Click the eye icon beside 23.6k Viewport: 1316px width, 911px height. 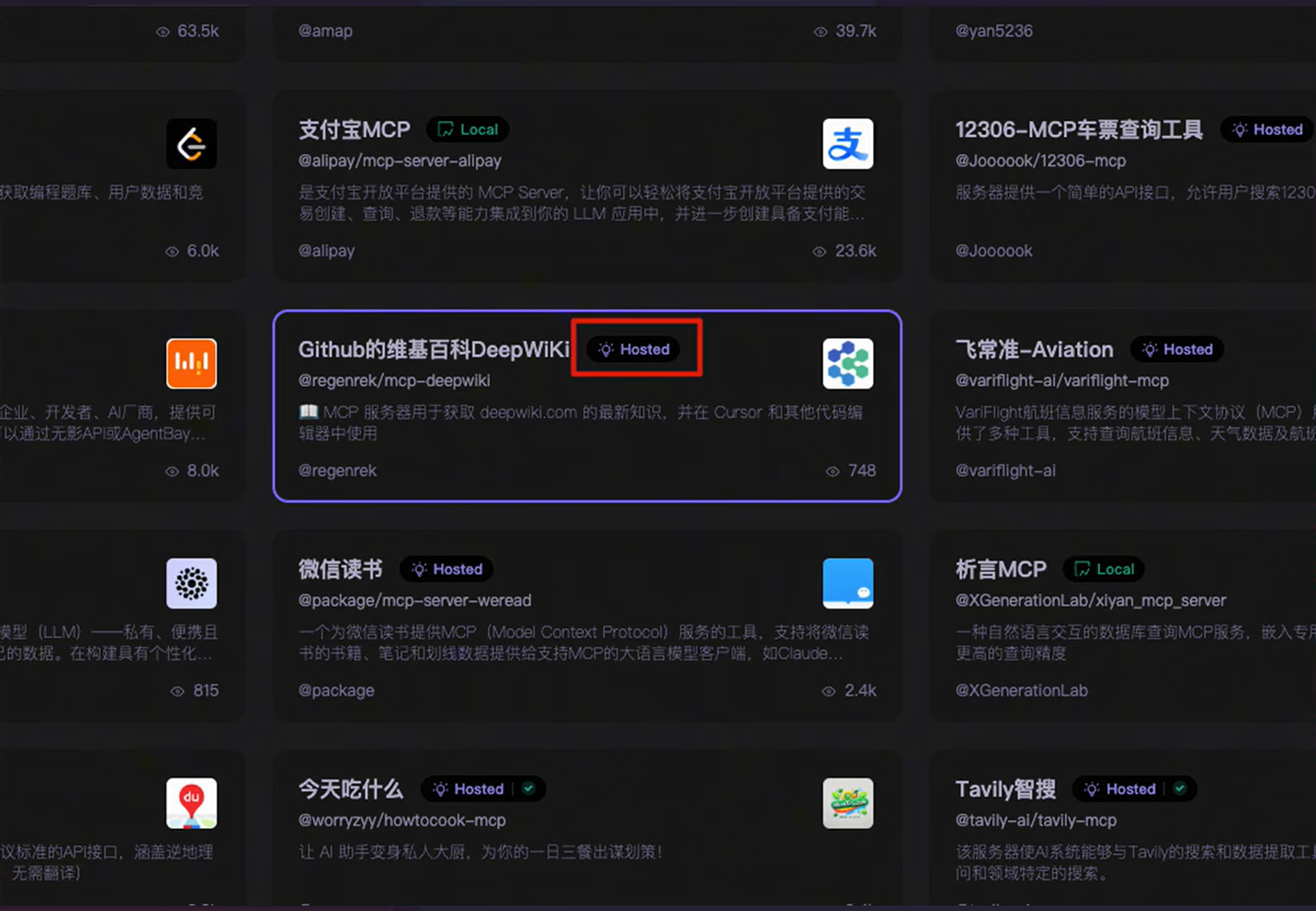pyautogui.click(x=820, y=252)
